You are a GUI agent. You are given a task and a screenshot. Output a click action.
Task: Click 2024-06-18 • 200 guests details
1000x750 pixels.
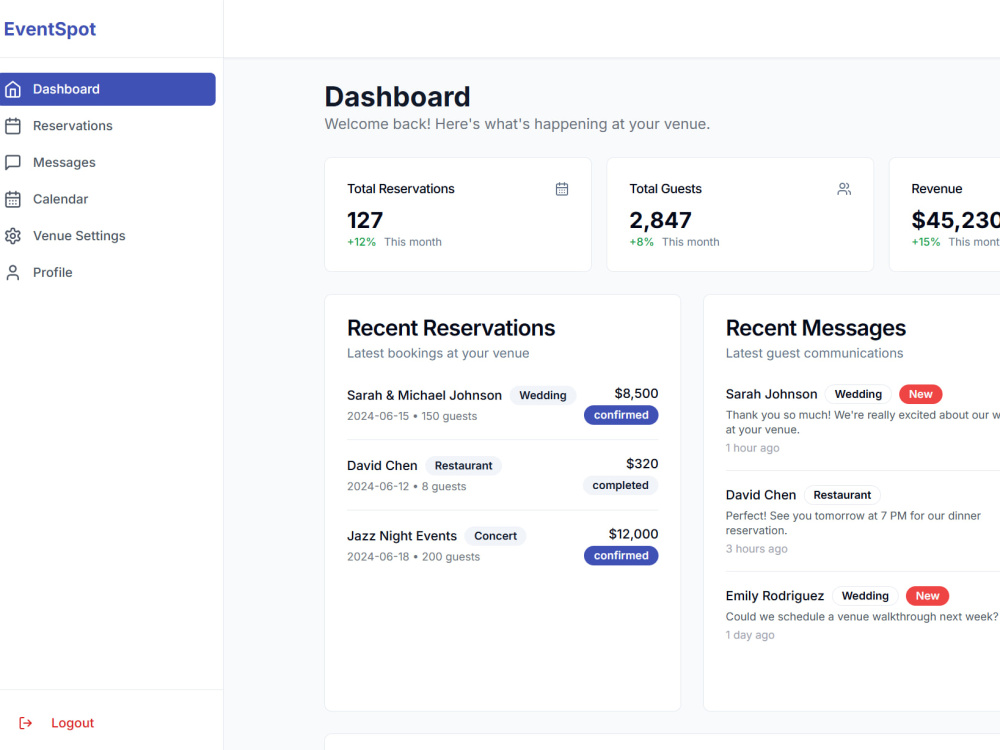[413, 556]
